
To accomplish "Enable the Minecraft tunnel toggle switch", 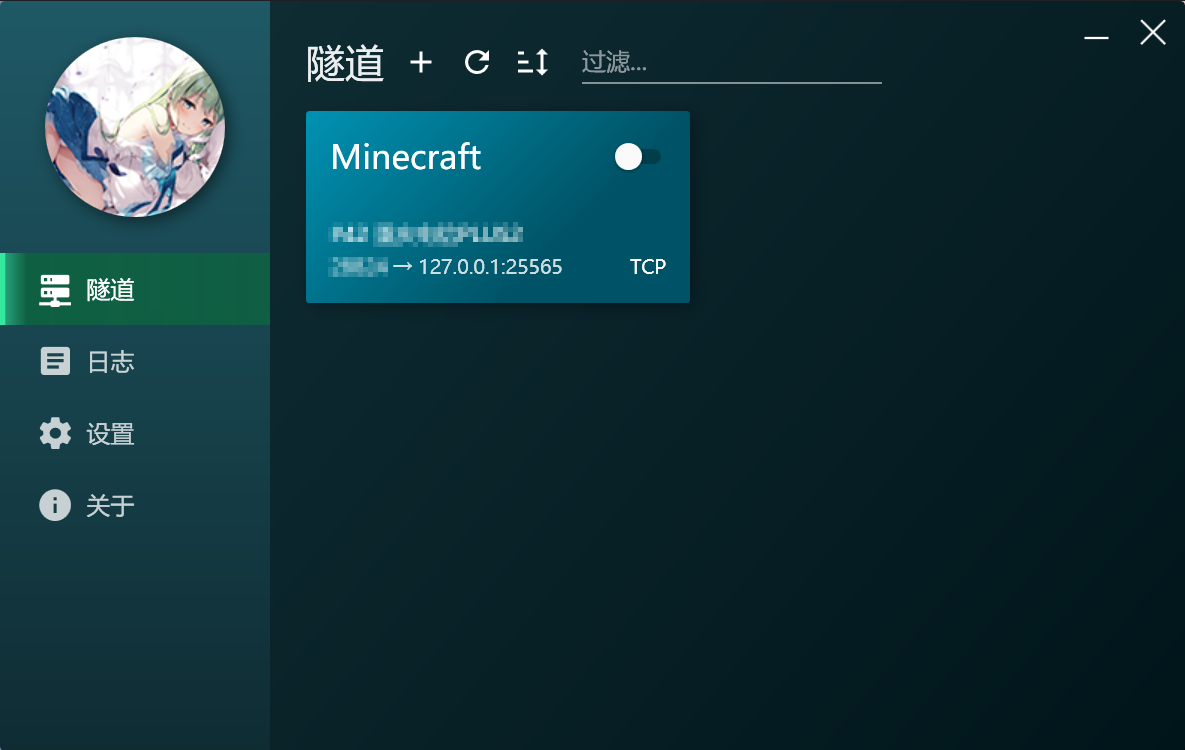I will tap(638, 156).
